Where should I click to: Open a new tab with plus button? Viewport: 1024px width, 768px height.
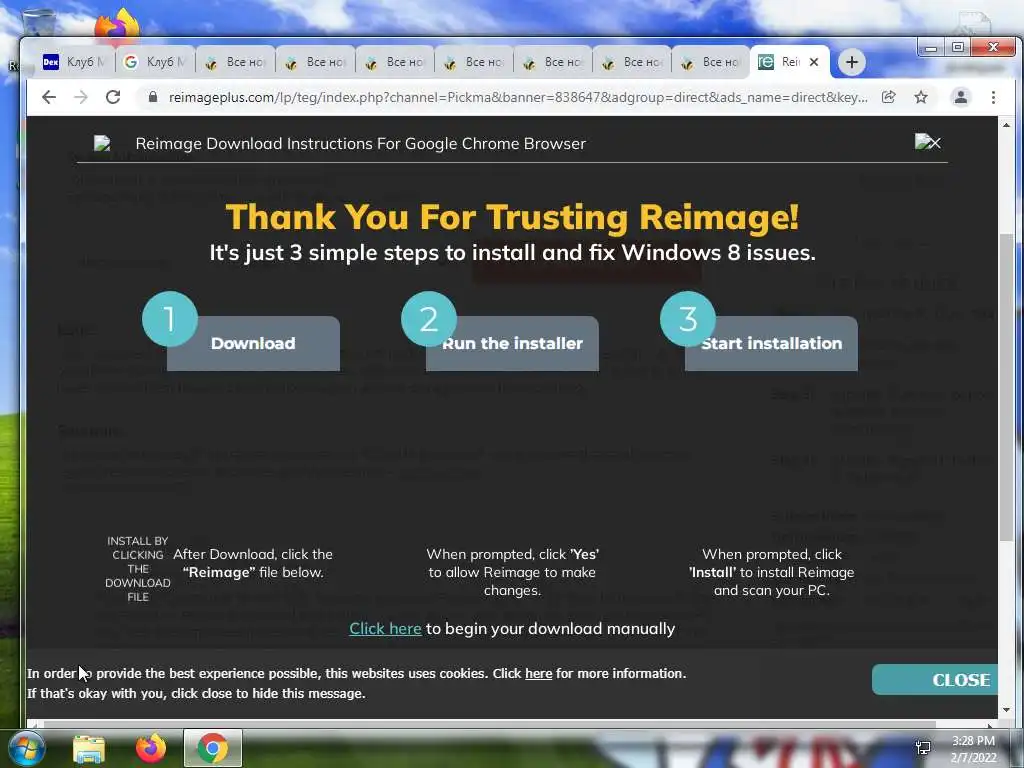coord(852,62)
